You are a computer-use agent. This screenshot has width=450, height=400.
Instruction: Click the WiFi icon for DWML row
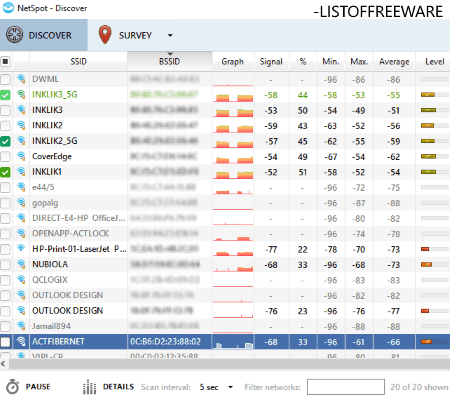[21, 79]
